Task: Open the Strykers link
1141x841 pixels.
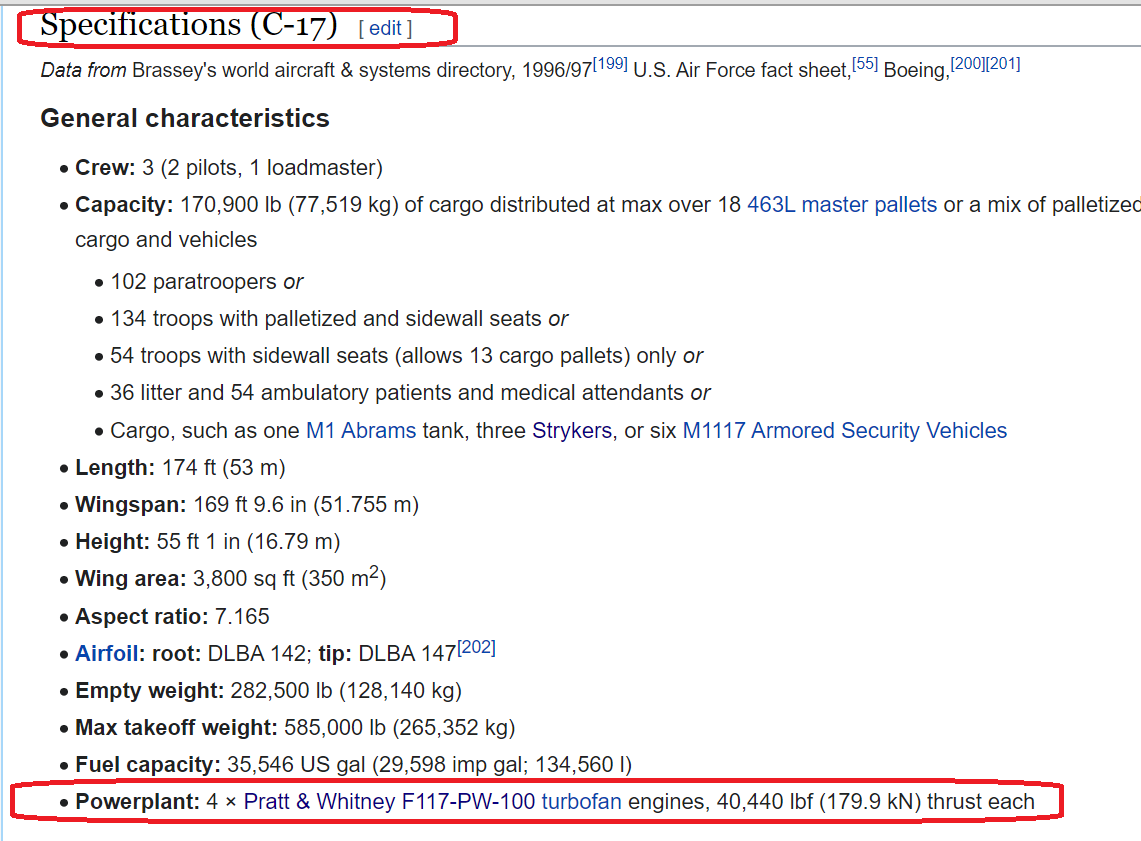Action: click(572, 430)
